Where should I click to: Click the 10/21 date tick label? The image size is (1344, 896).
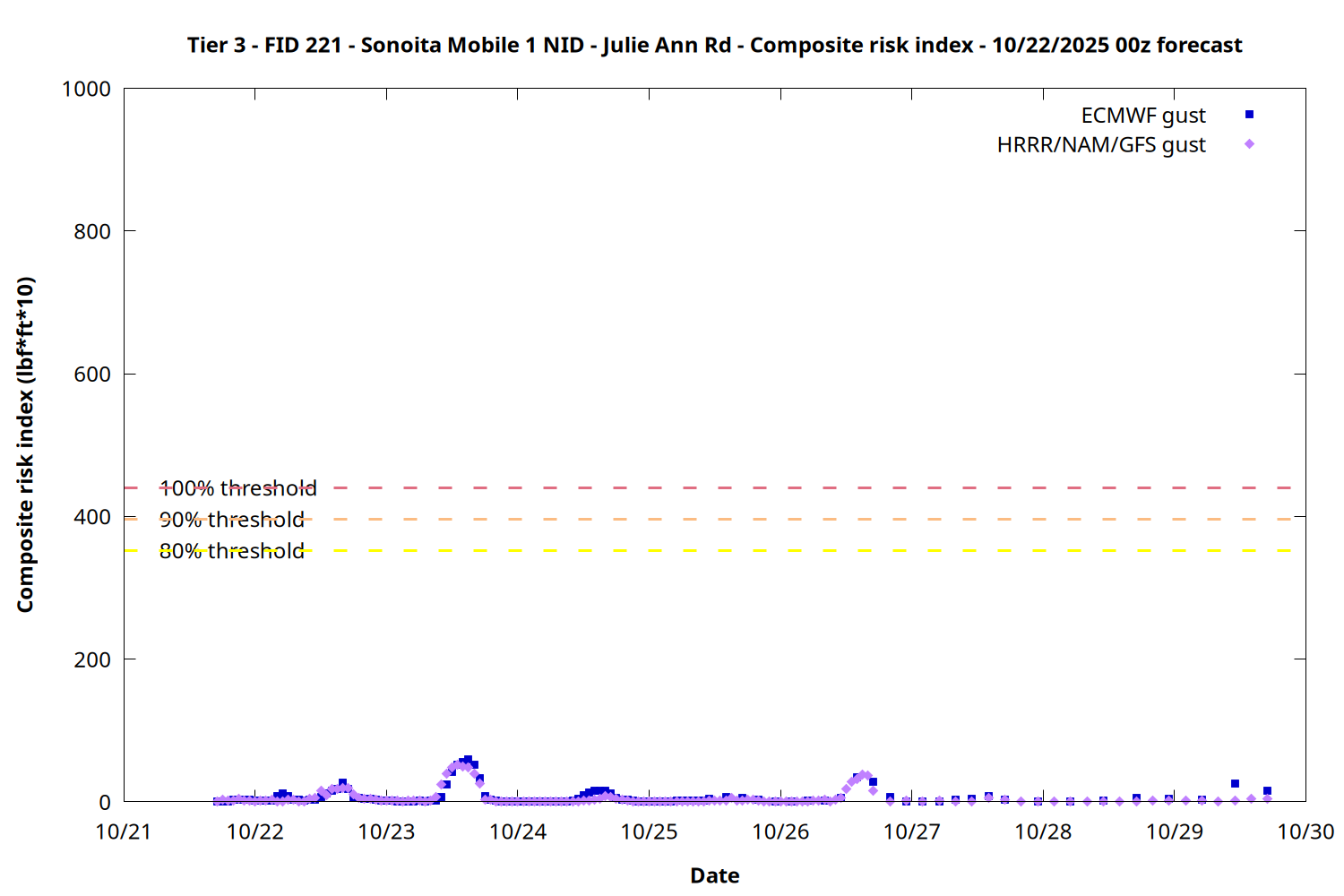point(124,831)
